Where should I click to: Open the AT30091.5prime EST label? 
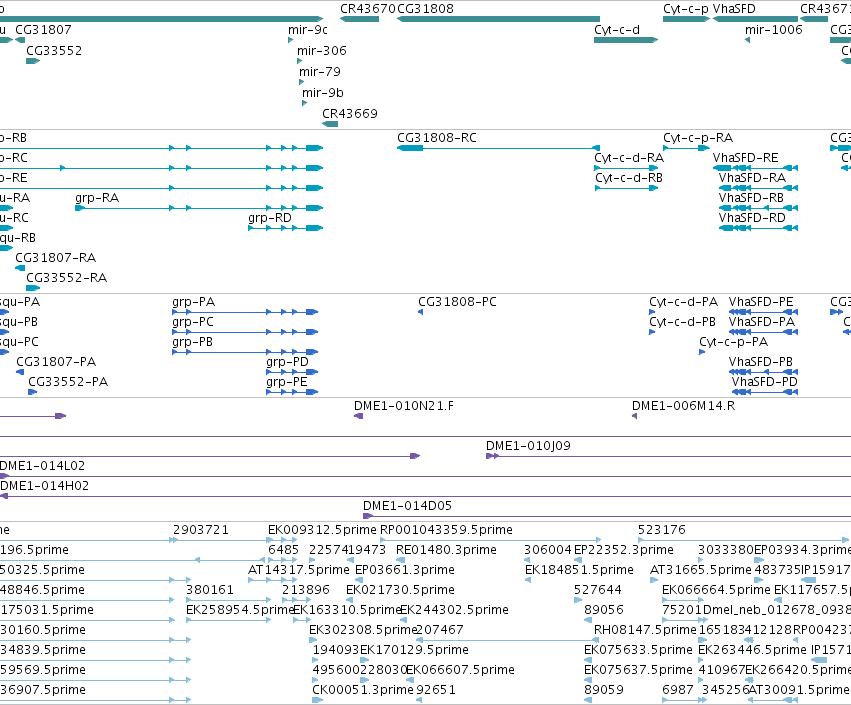click(x=798, y=690)
